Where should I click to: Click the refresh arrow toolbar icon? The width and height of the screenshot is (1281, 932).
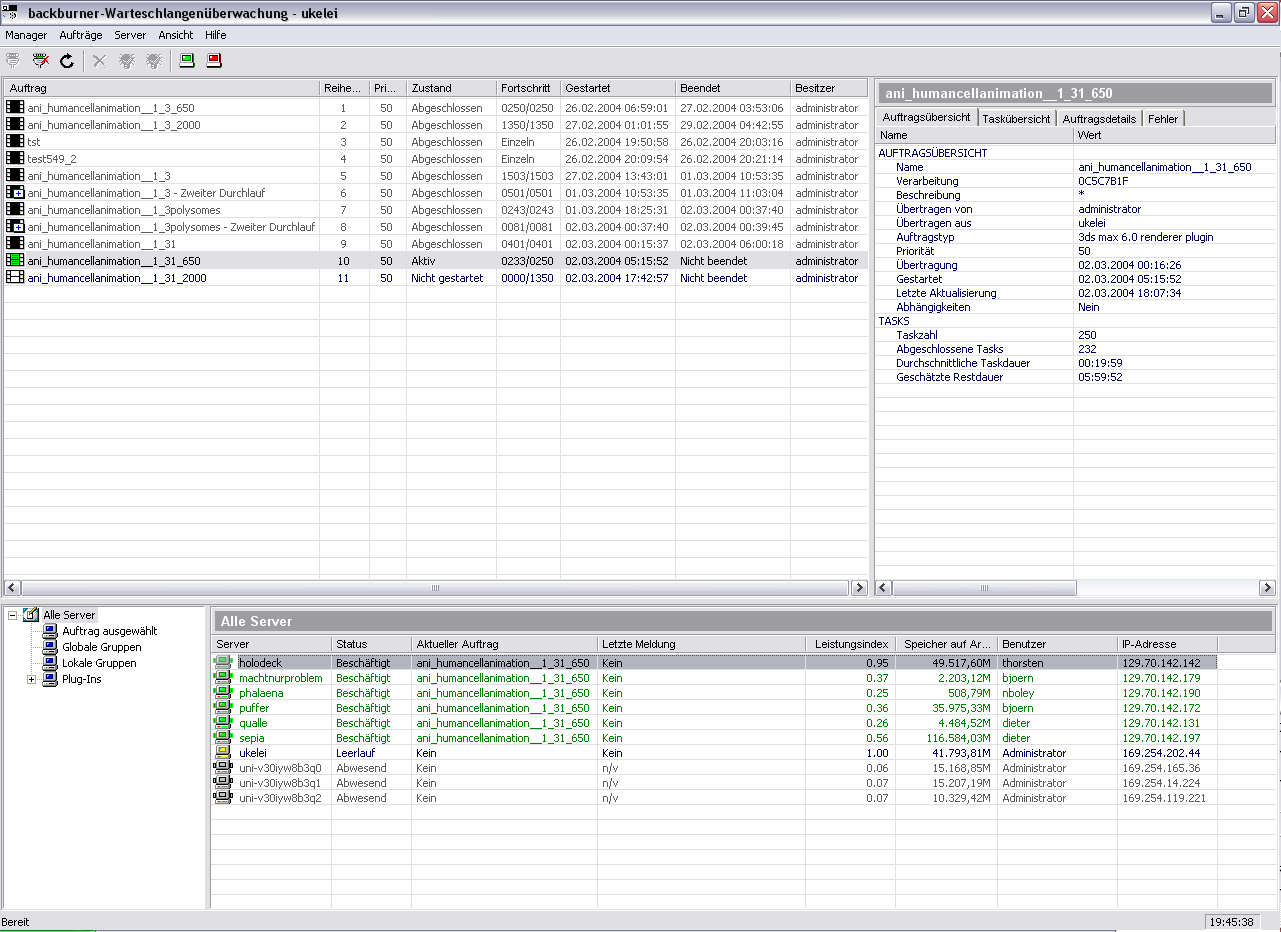[x=67, y=61]
